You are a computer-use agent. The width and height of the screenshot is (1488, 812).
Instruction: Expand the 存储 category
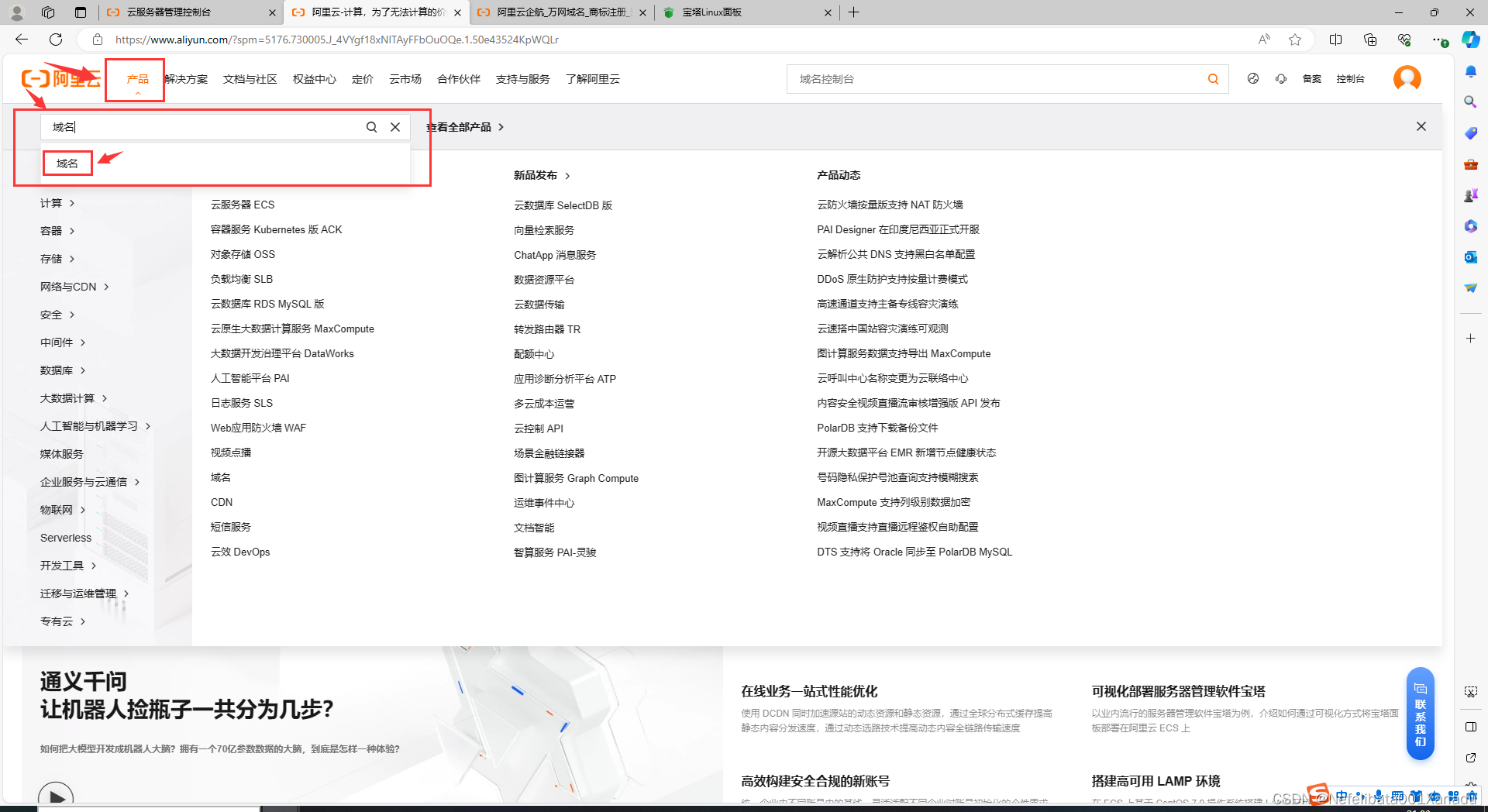click(57, 259)
